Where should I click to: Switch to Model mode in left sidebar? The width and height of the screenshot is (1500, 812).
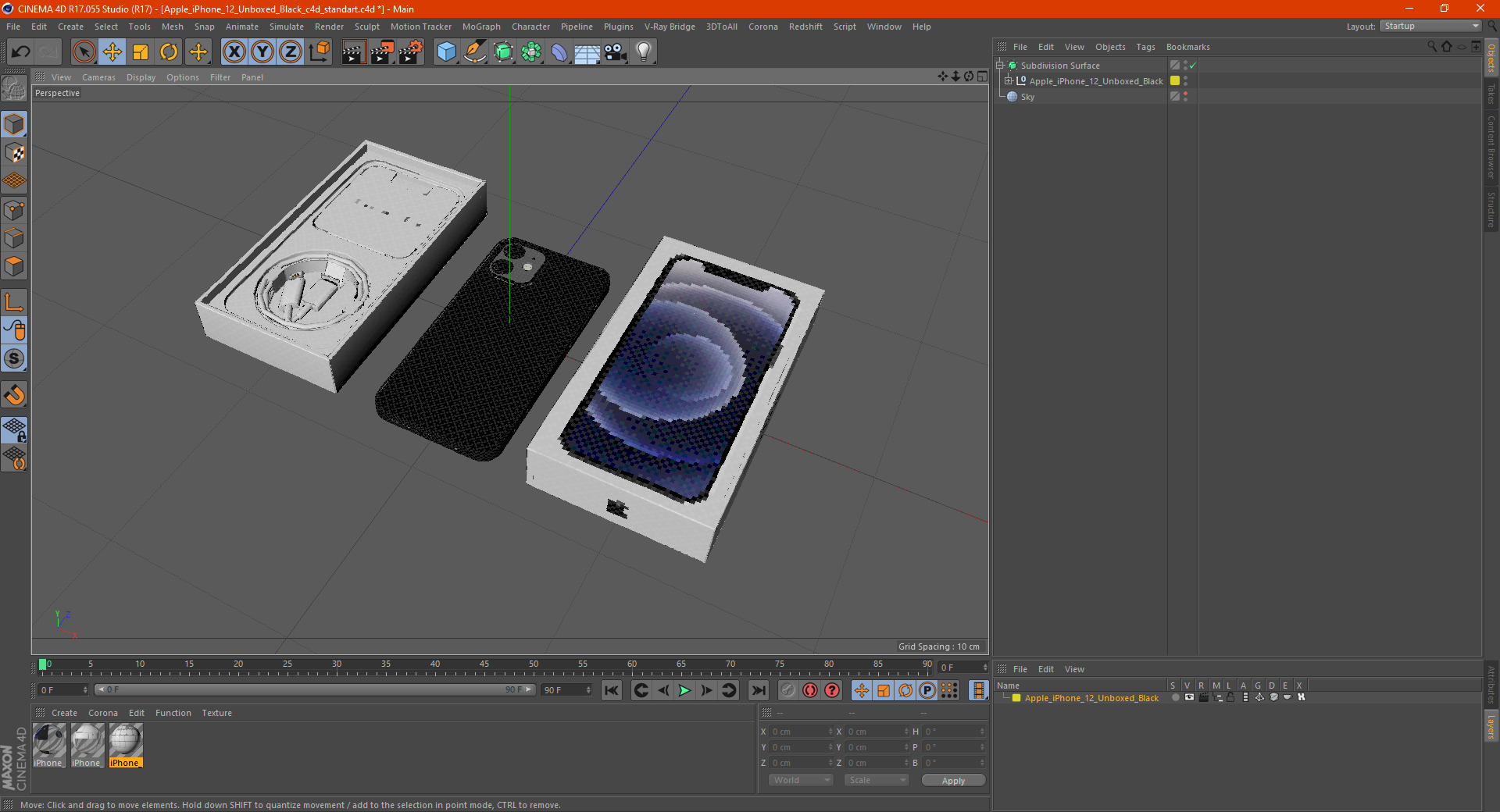pyautogui.click(x=14, y=125)
